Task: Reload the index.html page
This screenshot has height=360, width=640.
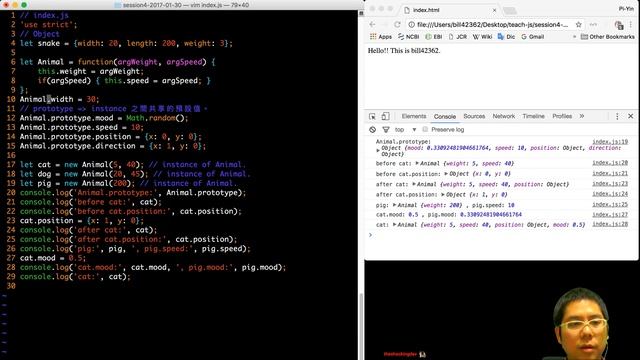Action: 397,24
